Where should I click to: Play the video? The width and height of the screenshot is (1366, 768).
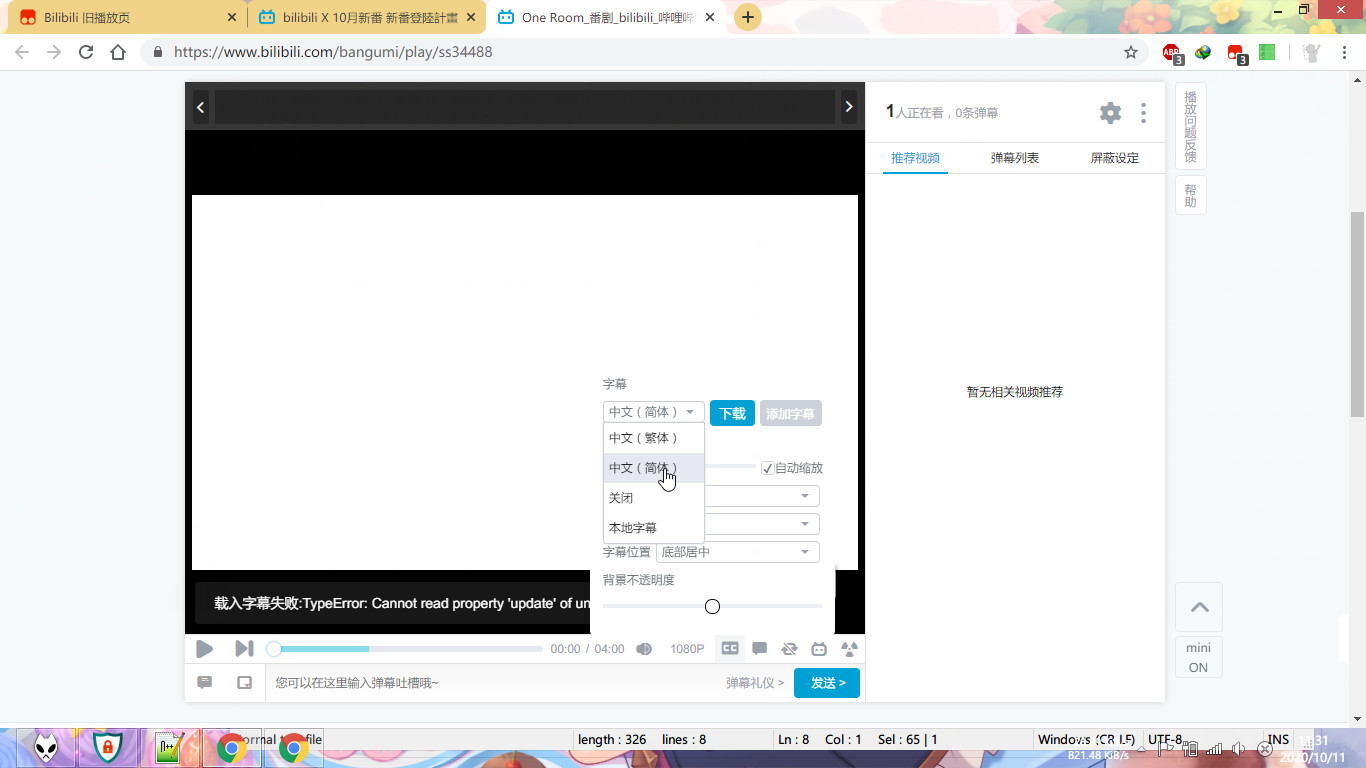tap(204, 648)
